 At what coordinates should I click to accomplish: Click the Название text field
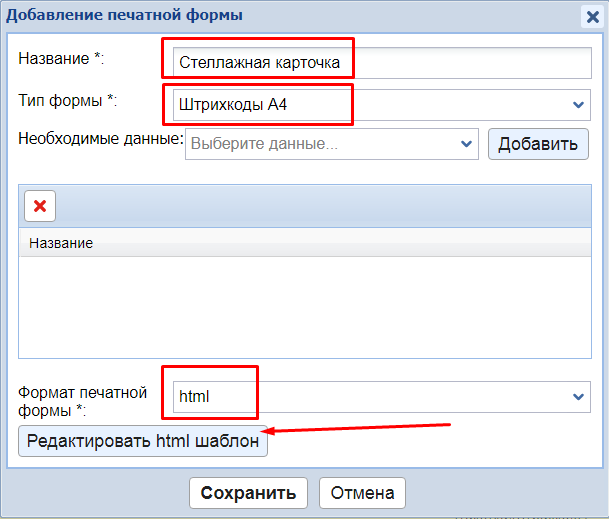pyautogui.click(x=380, y=63)
